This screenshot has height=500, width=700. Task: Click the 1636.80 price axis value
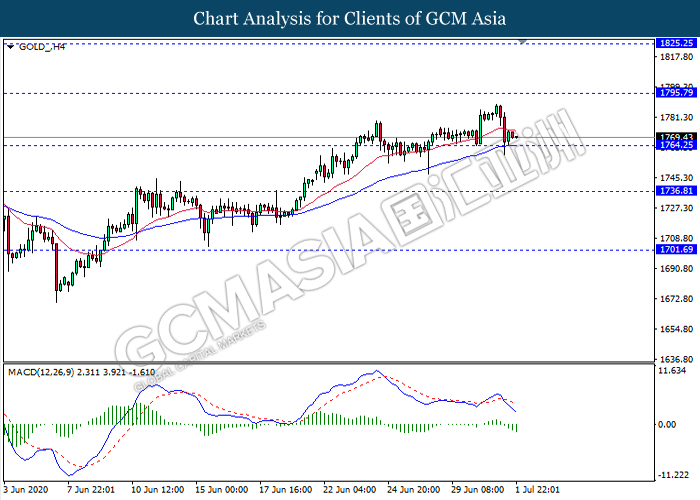click(676, 359)
